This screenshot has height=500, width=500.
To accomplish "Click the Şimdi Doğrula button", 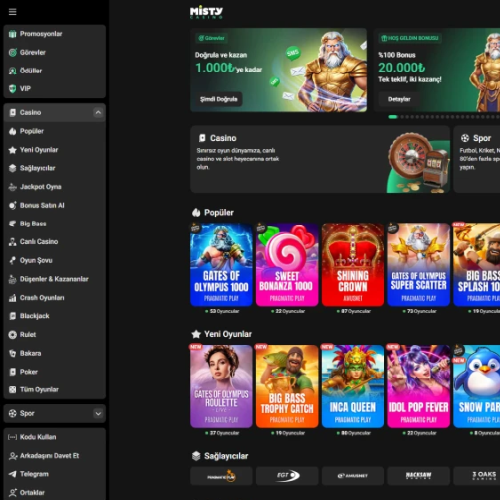I will [x=218, y=99].
